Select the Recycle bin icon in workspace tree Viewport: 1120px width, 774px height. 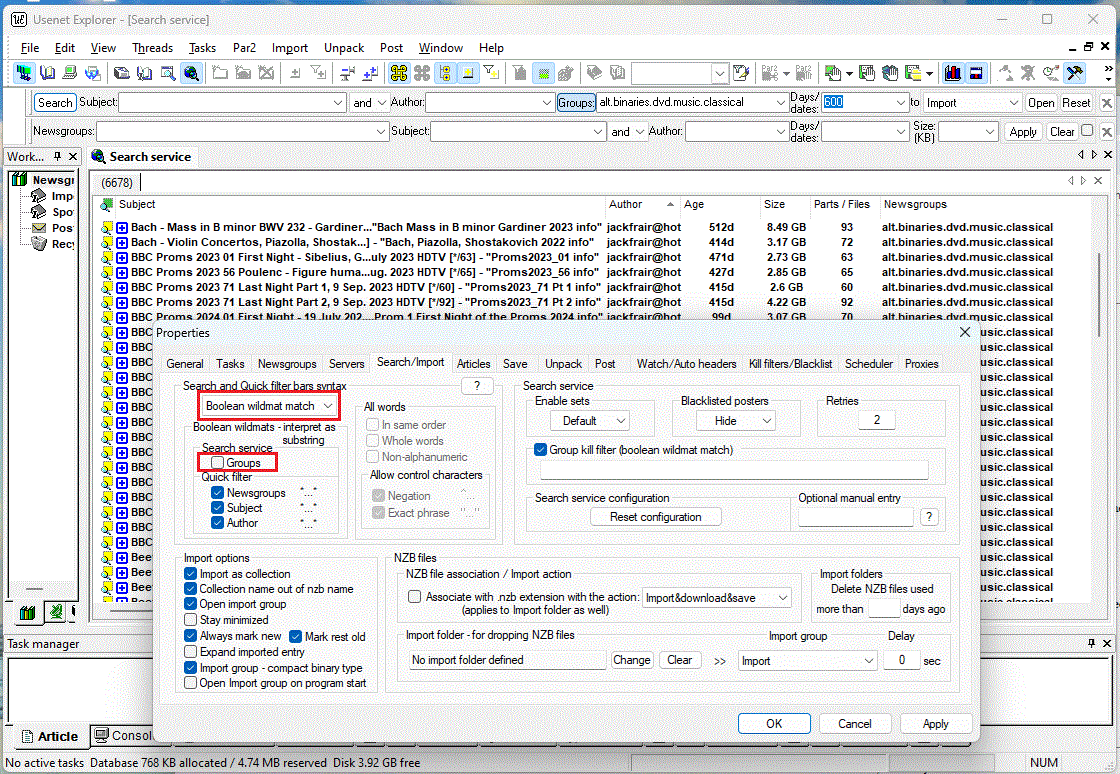(40, 244)
